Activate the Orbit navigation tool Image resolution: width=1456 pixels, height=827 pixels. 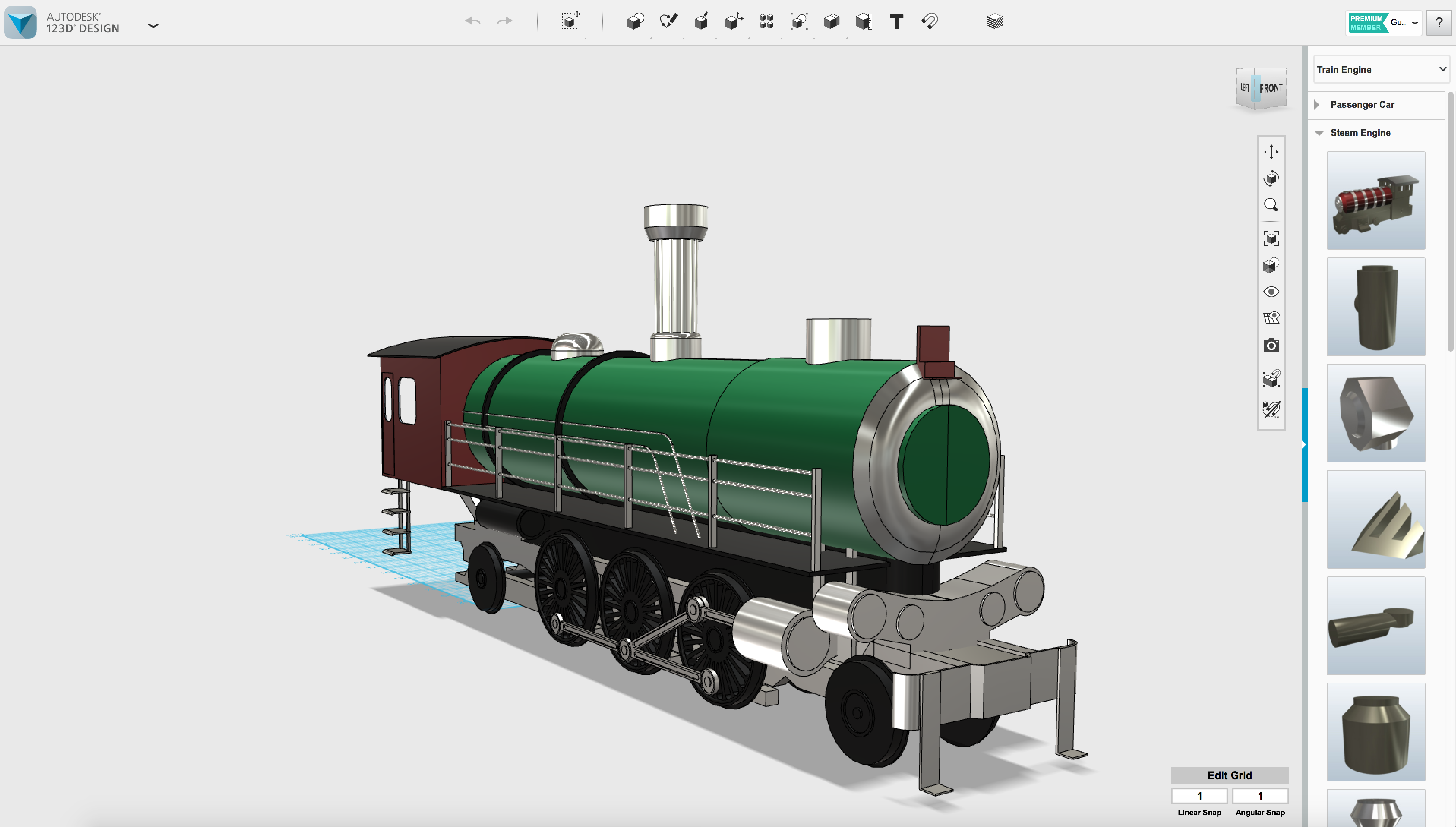1271,178
